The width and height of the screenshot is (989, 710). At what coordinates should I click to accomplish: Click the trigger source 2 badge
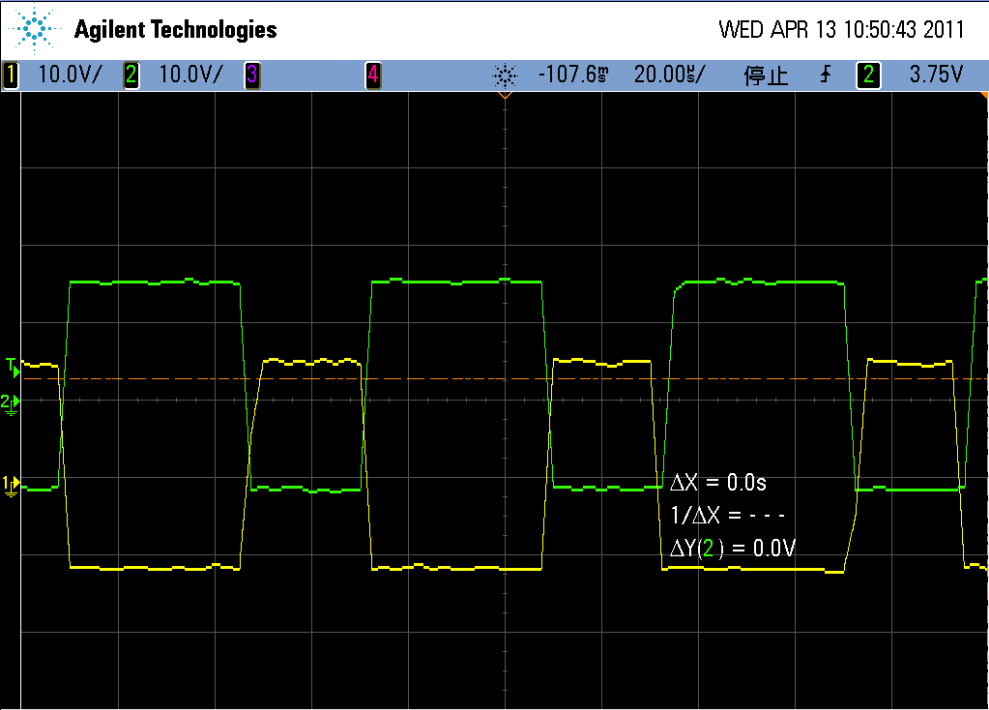point(868,75)
